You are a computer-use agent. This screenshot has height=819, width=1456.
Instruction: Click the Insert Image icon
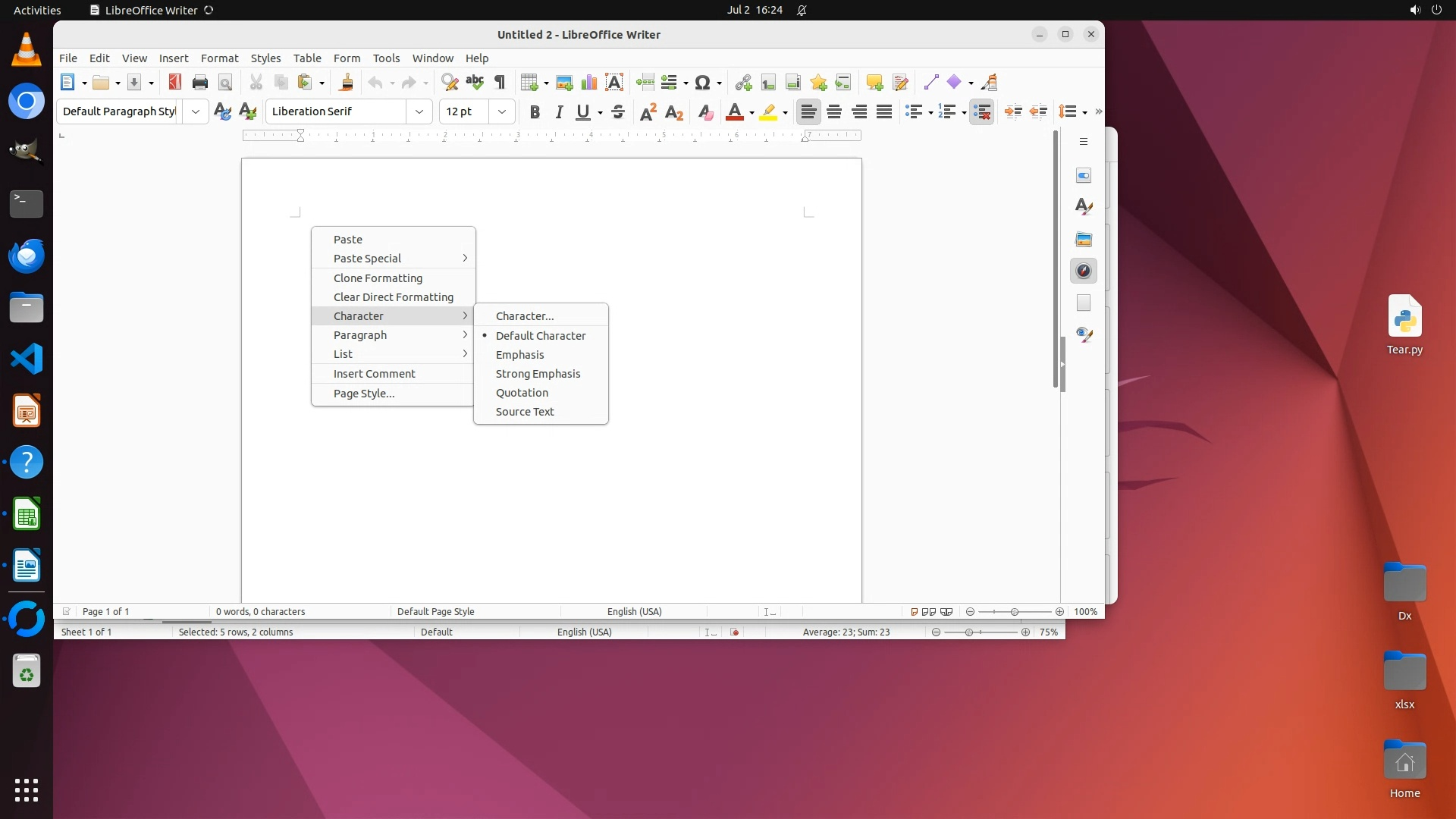click(x=564, y=83)
